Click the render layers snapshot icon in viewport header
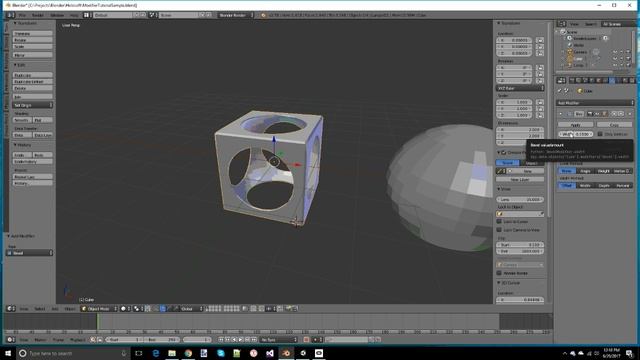The width and height of the screenshot is (640, 360). click(x=289, y=309)
